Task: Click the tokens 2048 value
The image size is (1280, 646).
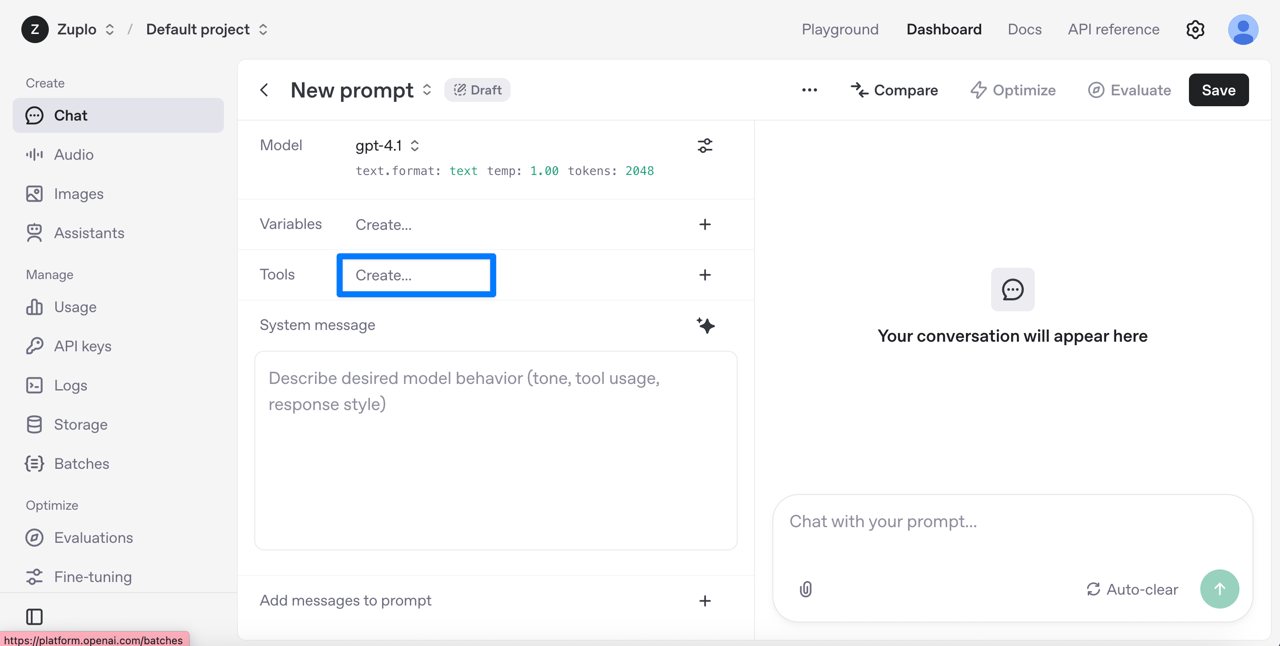Action: [x=640, y=171]
